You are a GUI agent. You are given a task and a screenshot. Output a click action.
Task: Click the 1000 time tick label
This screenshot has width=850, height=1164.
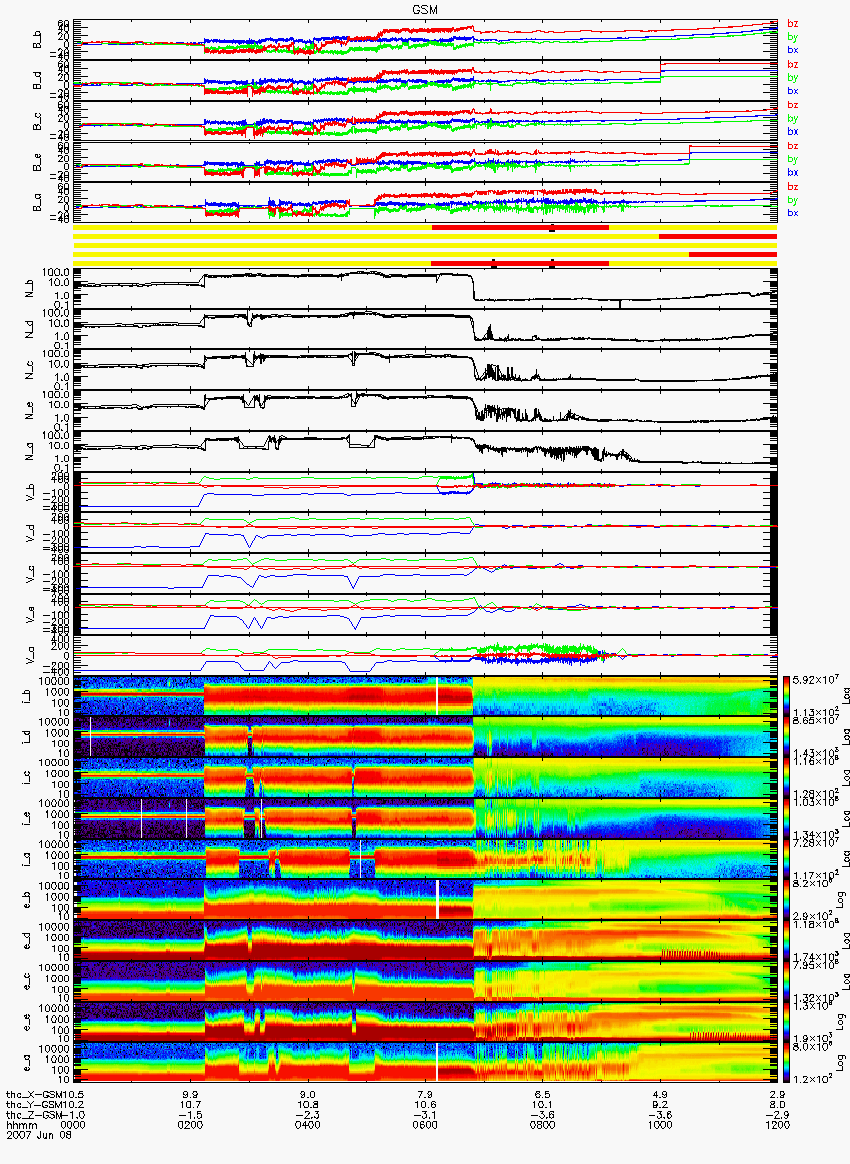[x=660, y=1125]
